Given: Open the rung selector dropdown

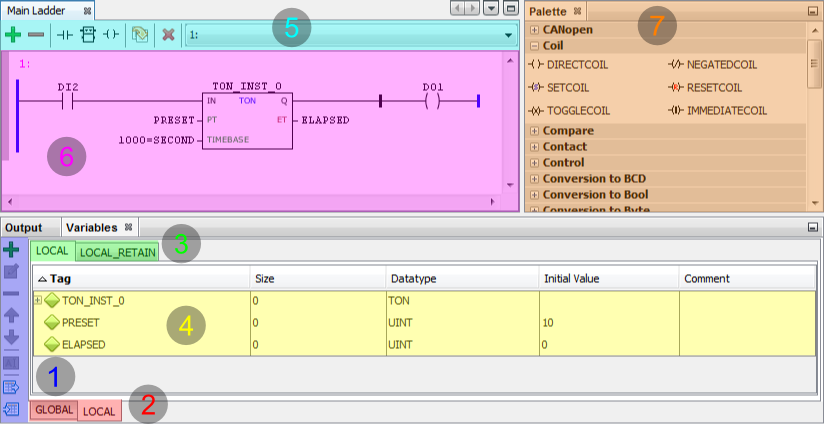Looking at the screenshot, I should [x=509, y=34].
